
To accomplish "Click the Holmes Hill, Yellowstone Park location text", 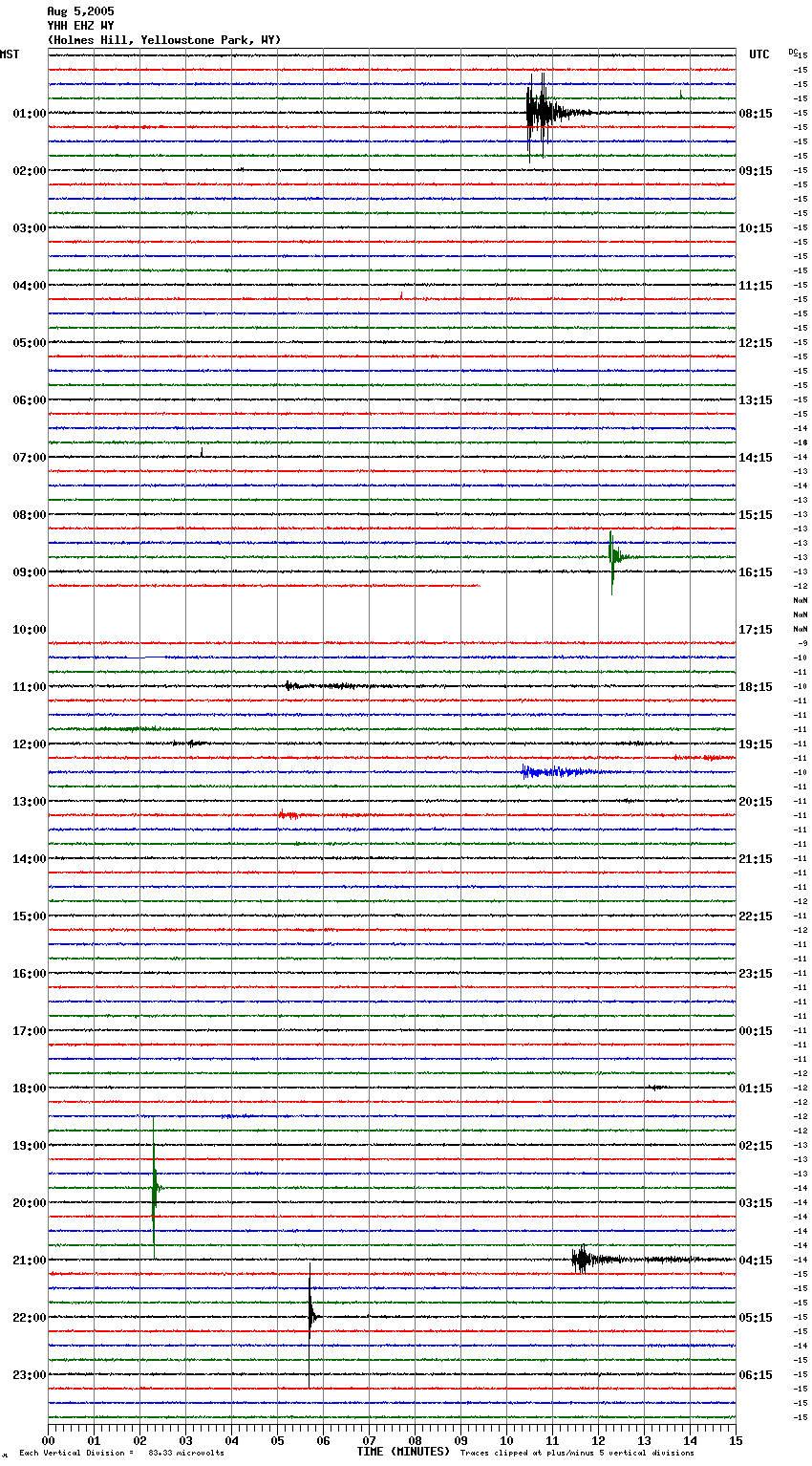I will coord(164,40).
